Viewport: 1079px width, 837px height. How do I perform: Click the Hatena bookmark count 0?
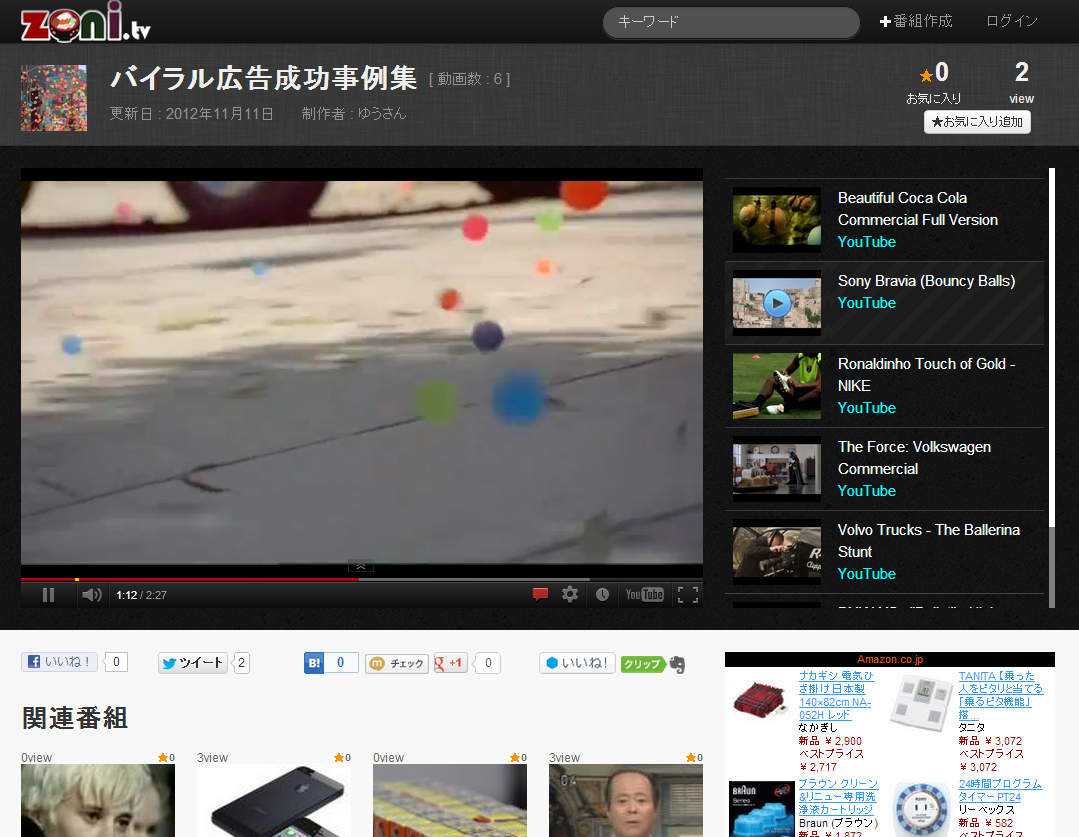(341, 663)
